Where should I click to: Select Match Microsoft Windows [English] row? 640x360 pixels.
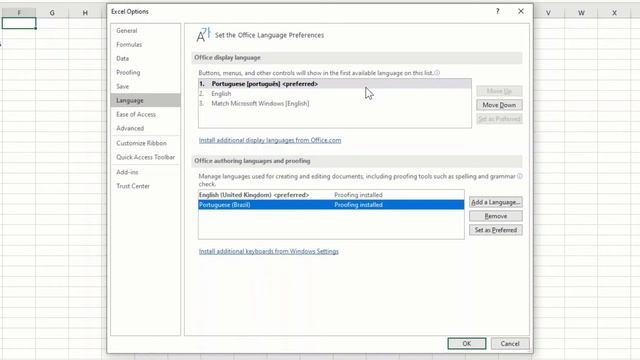point(335,103)
